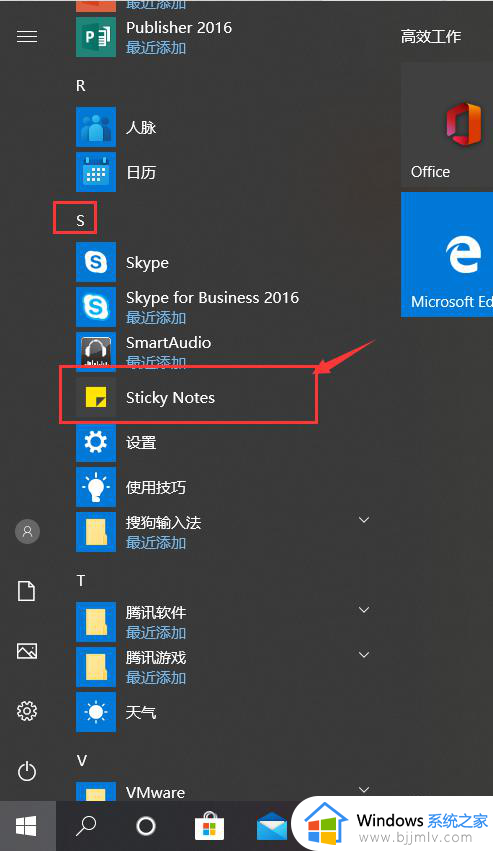Screen dimensions: 493x851
Task: Open the 人脉 (People) app icon
Action: click(x=96, y=127)
